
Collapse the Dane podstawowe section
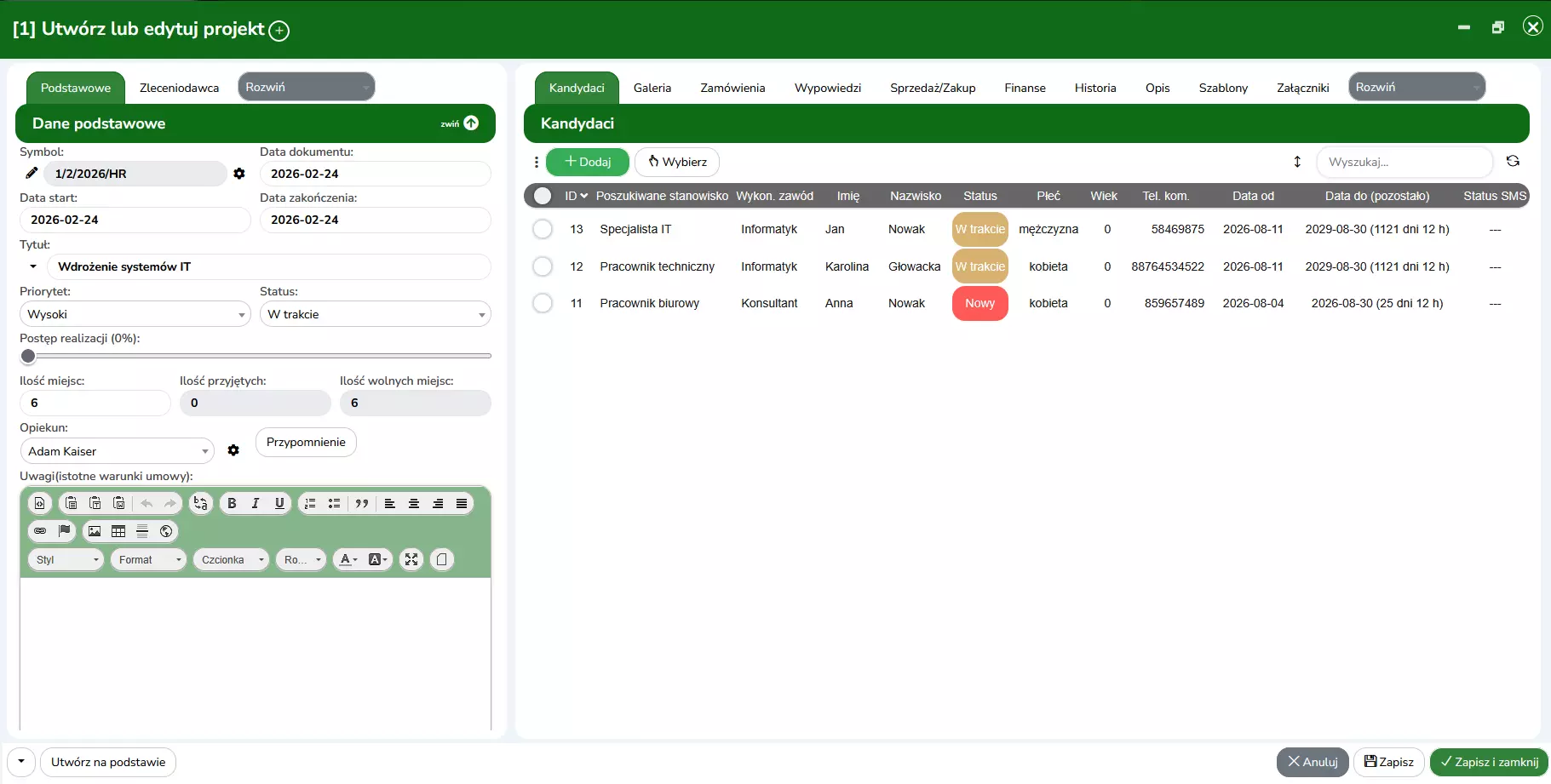460,123
